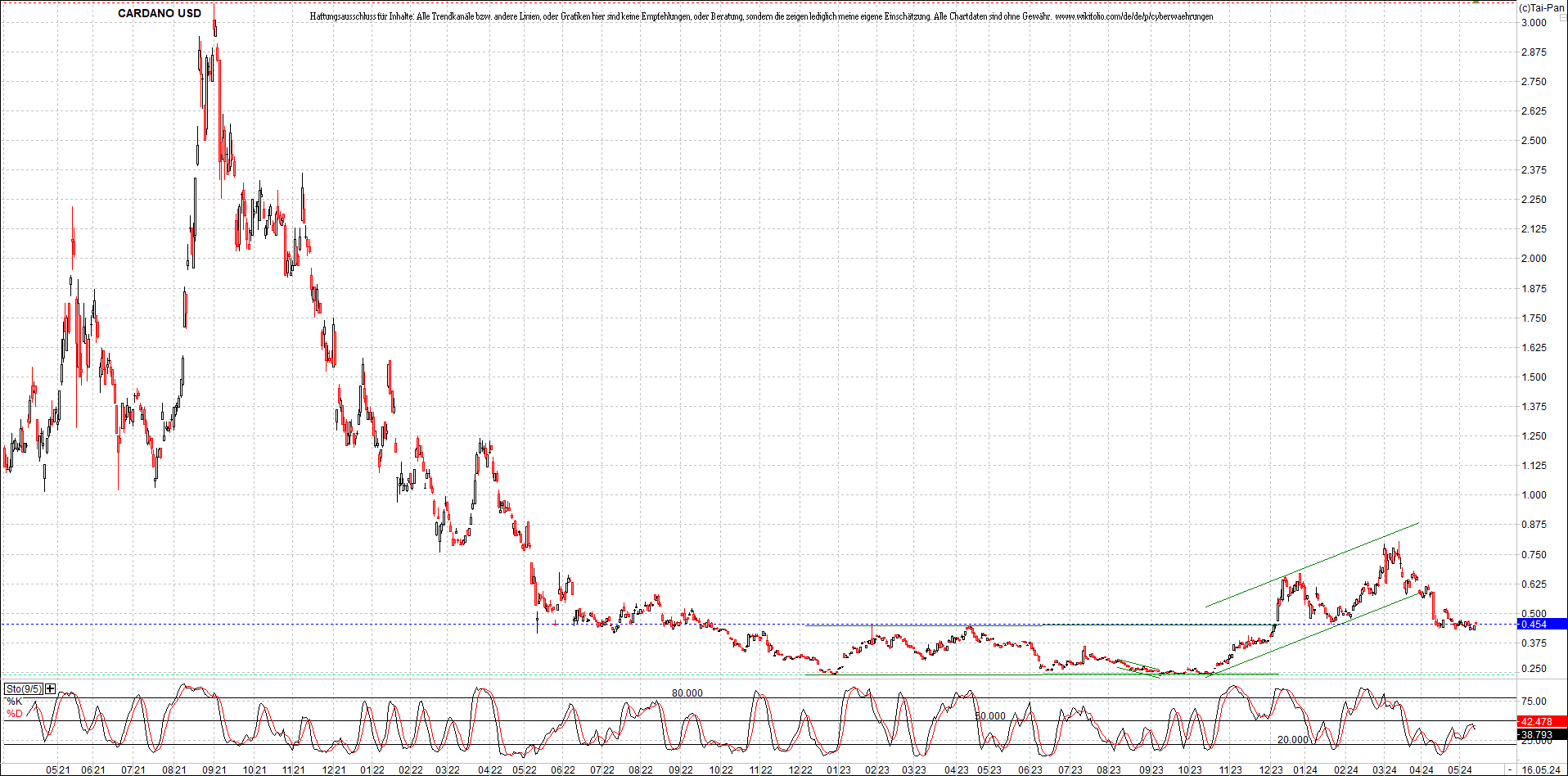This screenshot has width=1568, height=776.
Task: Click the blue 0.454 current price tag
Action: 1543,625
